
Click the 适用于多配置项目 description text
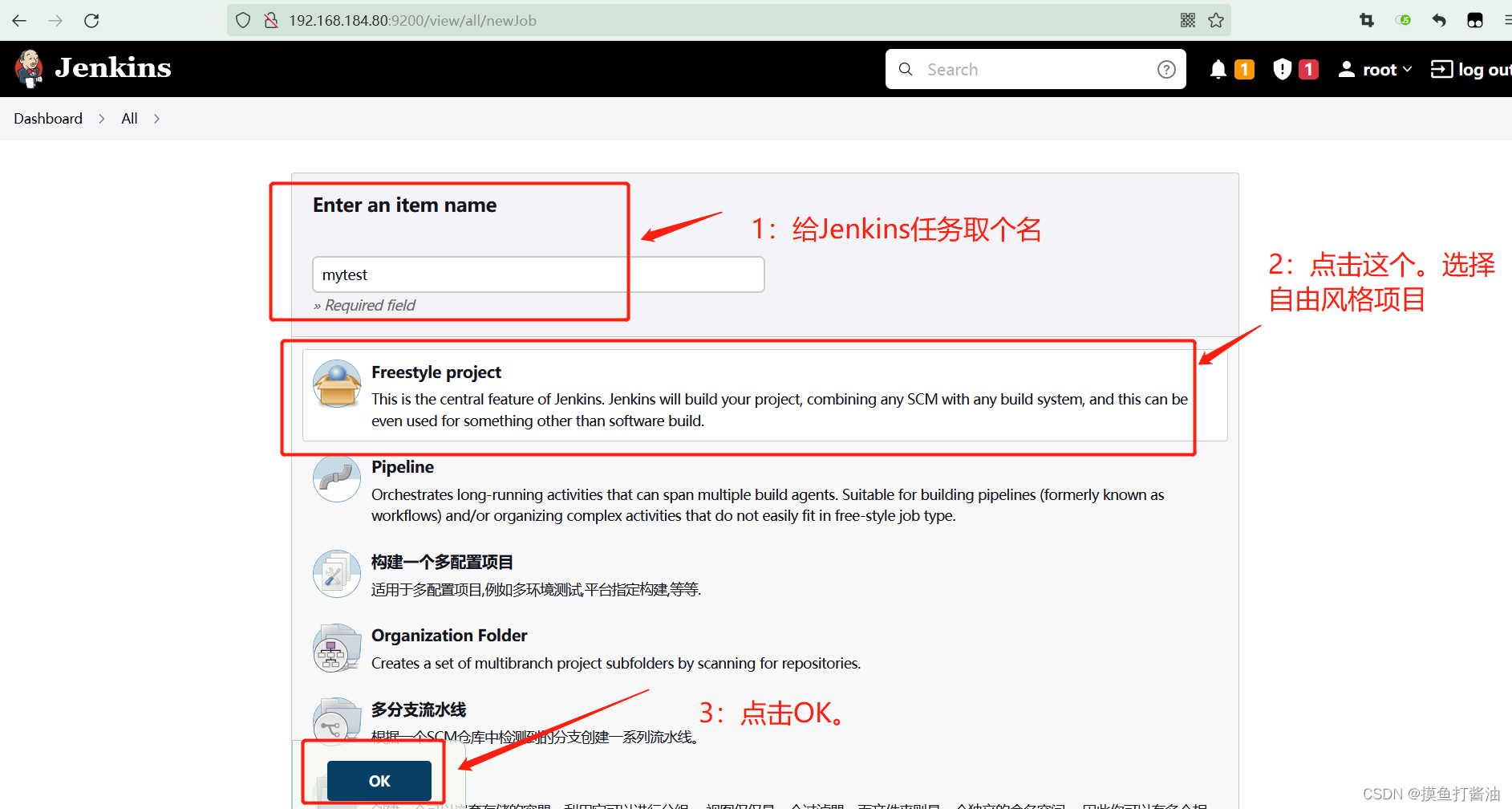pos(537,590)
